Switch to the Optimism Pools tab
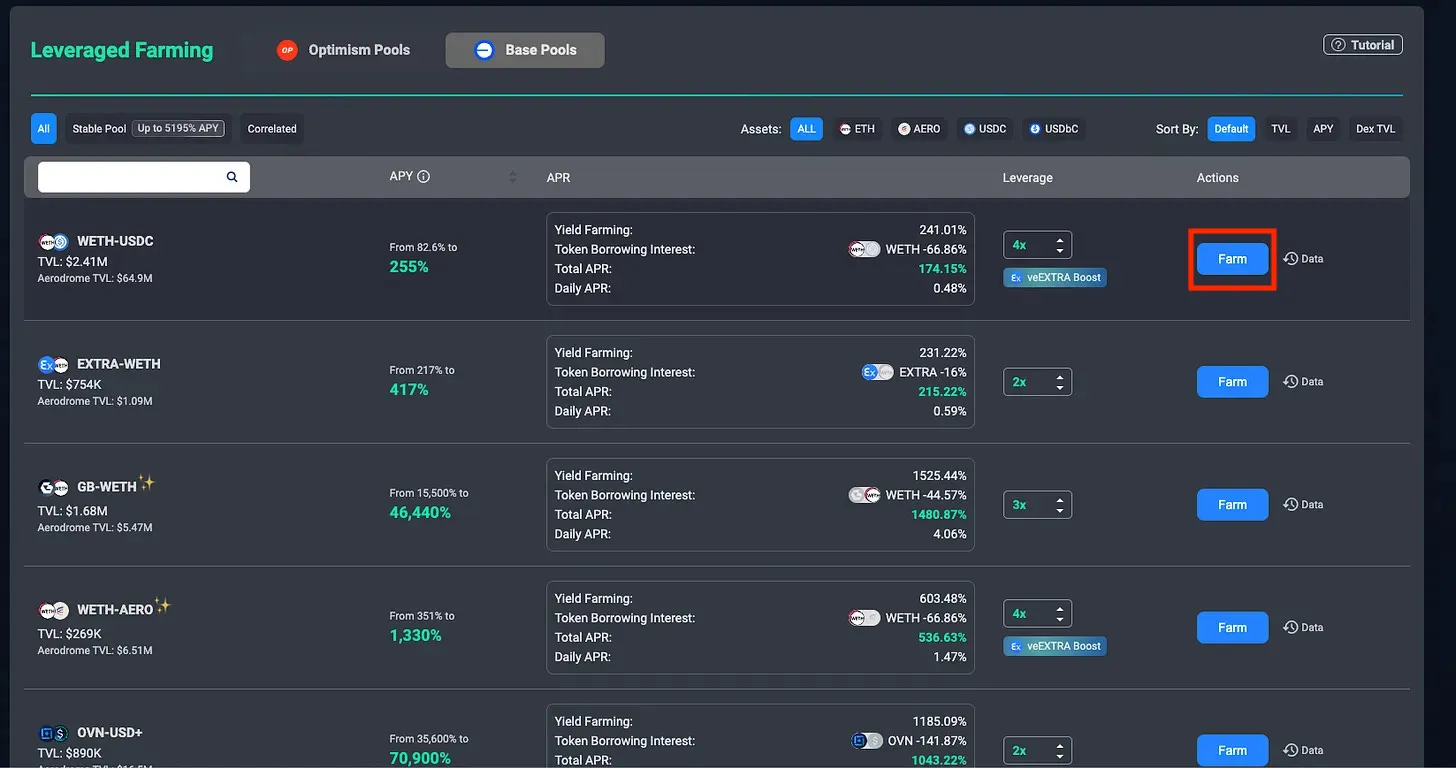The width and height of the screenshot is (1456, 768). [x=344, y=50]
